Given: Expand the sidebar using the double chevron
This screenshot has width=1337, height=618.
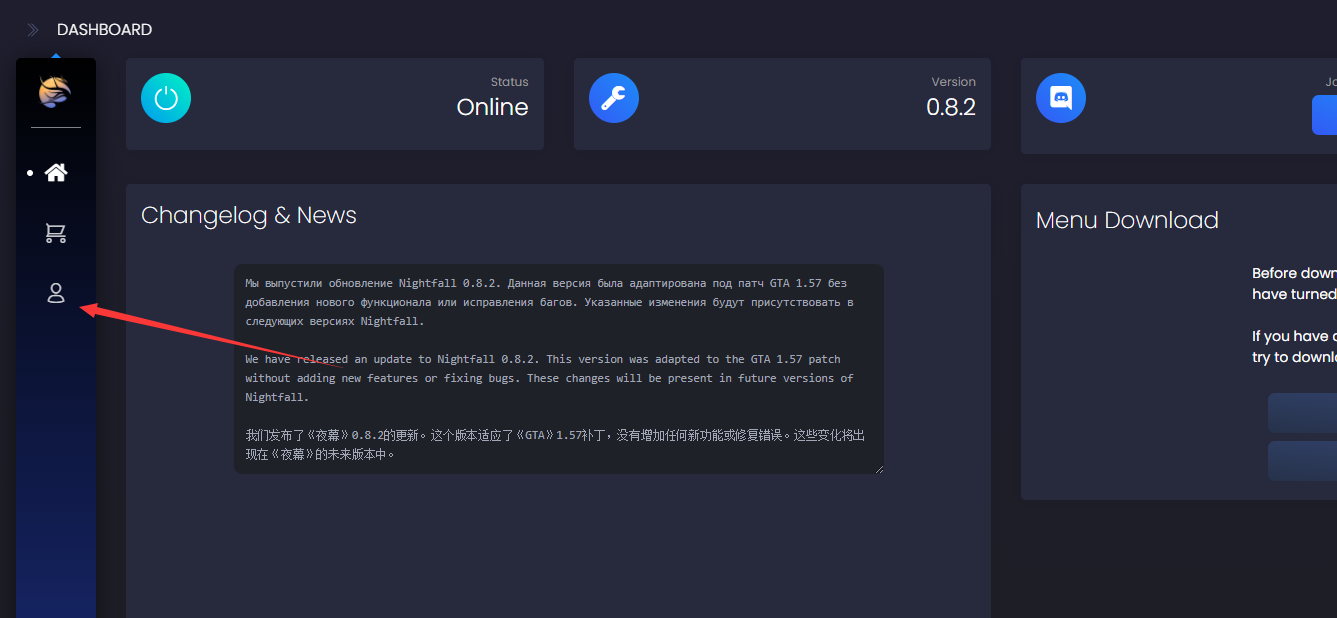Looking at the screenshot, I should coord(33,30).
